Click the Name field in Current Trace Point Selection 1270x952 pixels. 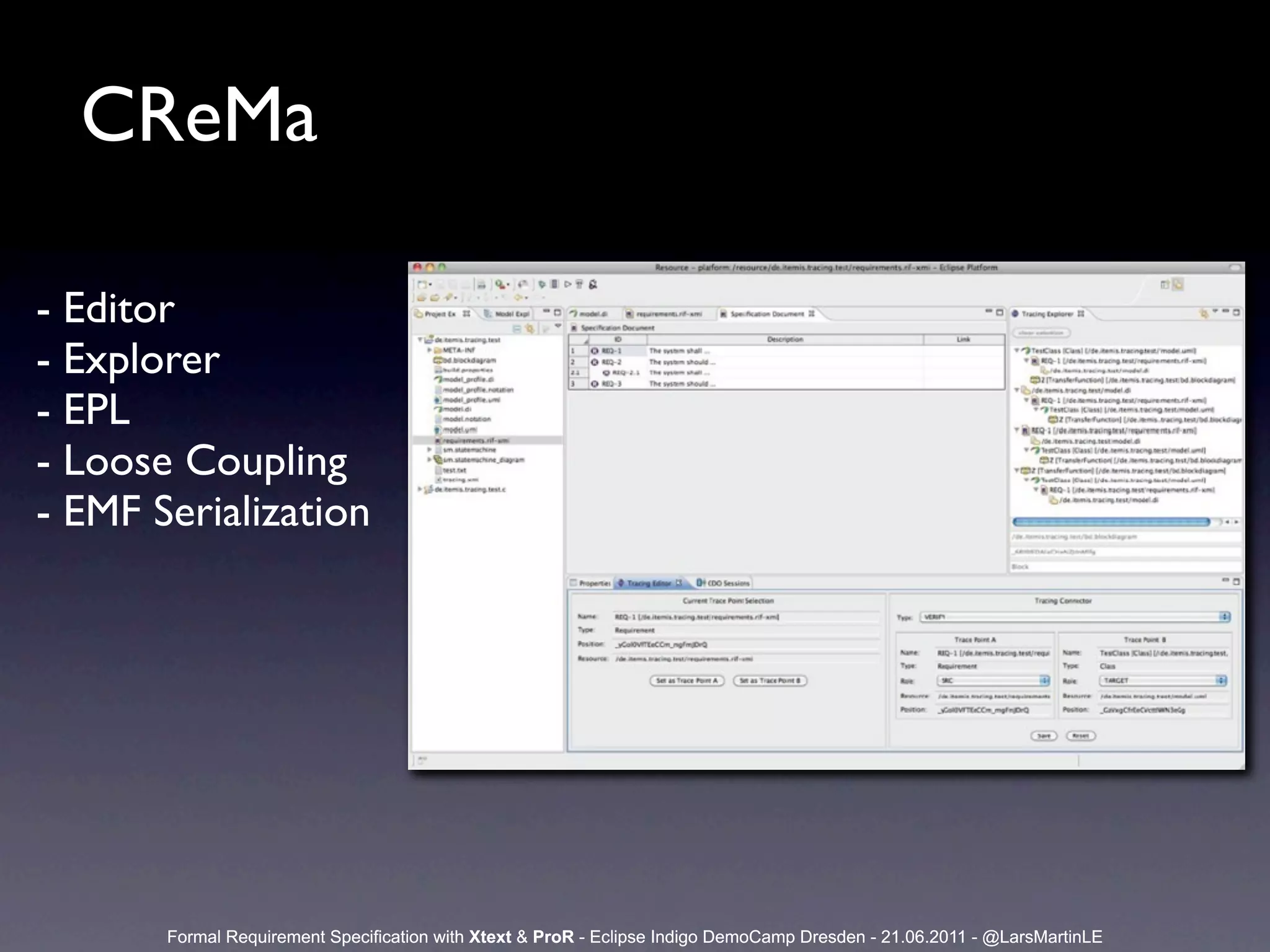747,617
